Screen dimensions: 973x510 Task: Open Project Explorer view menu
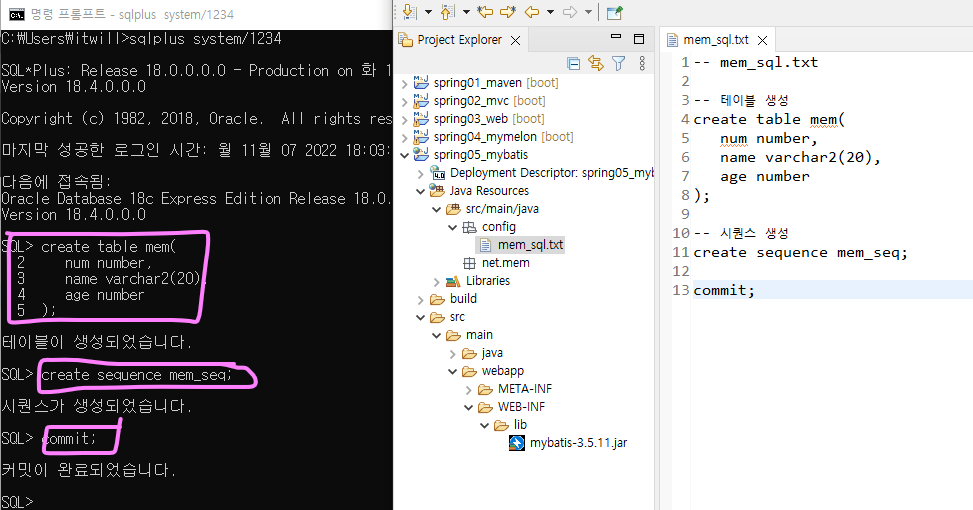click(642, 63)
